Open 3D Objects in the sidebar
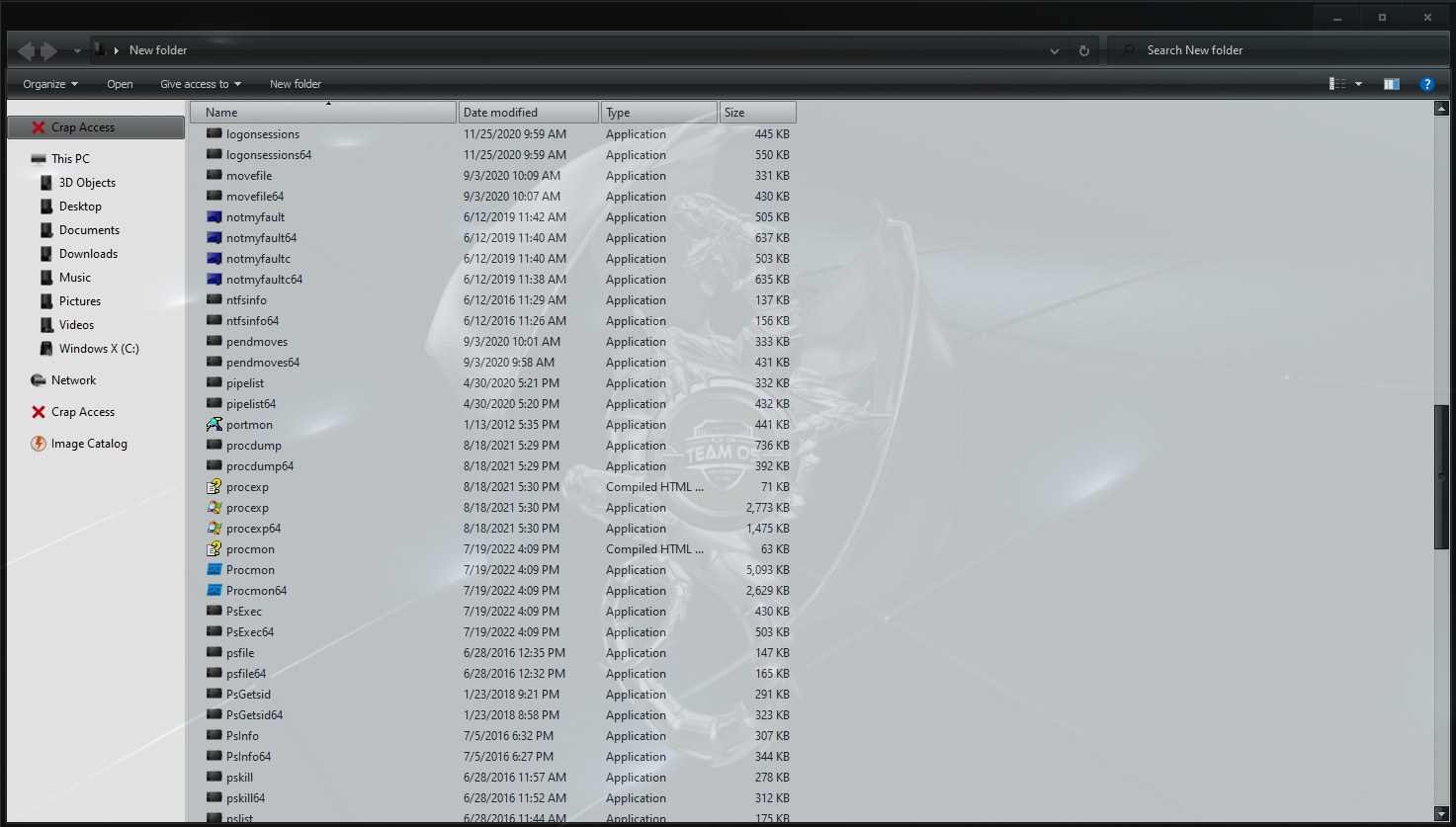 (x=87, y=183)
